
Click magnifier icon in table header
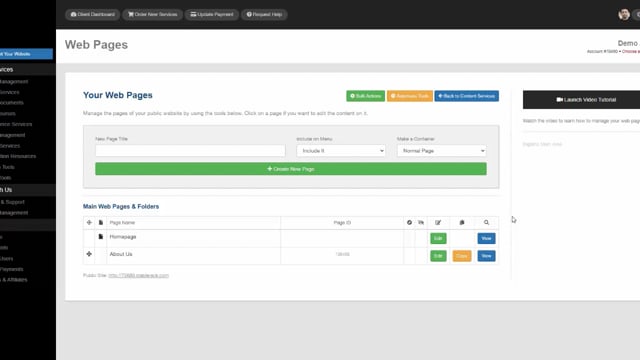(486, 222)
